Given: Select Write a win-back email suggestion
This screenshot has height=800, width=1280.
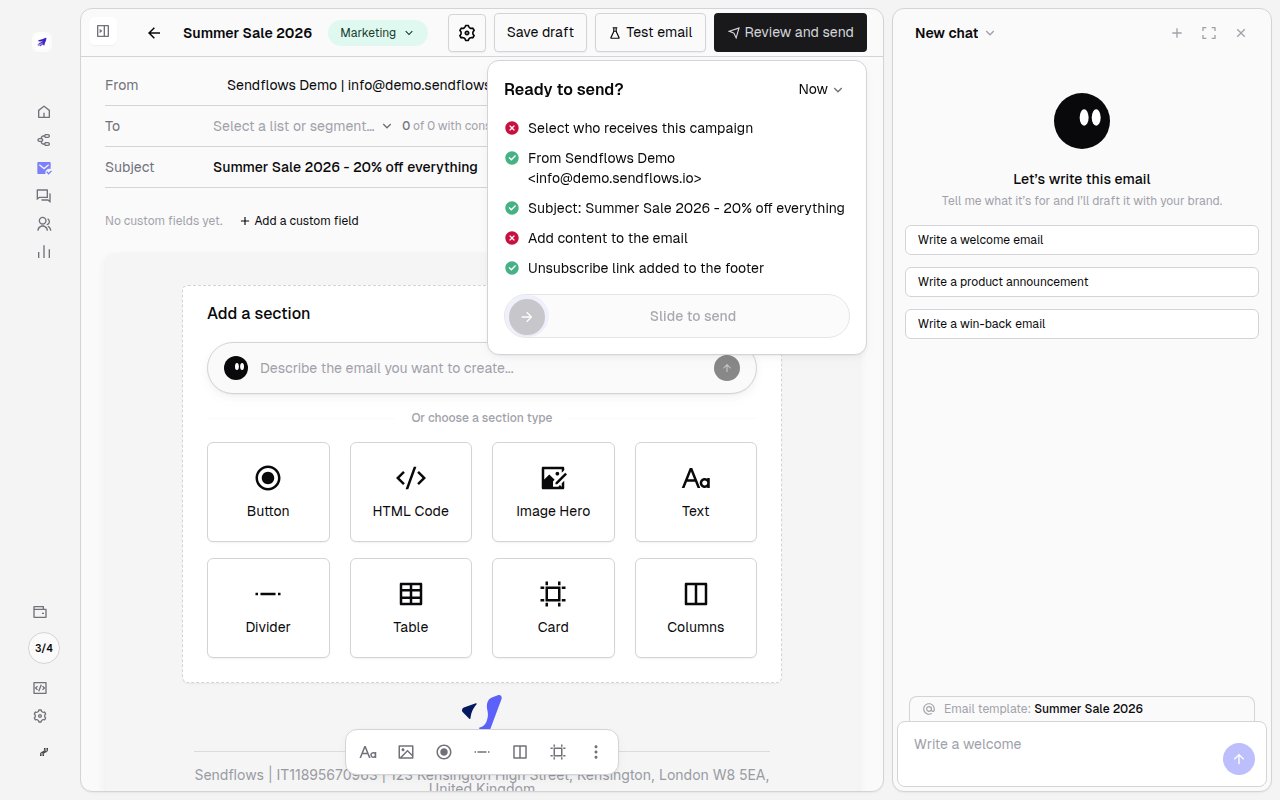Looking at the screenshot, I should (1082, 324).
